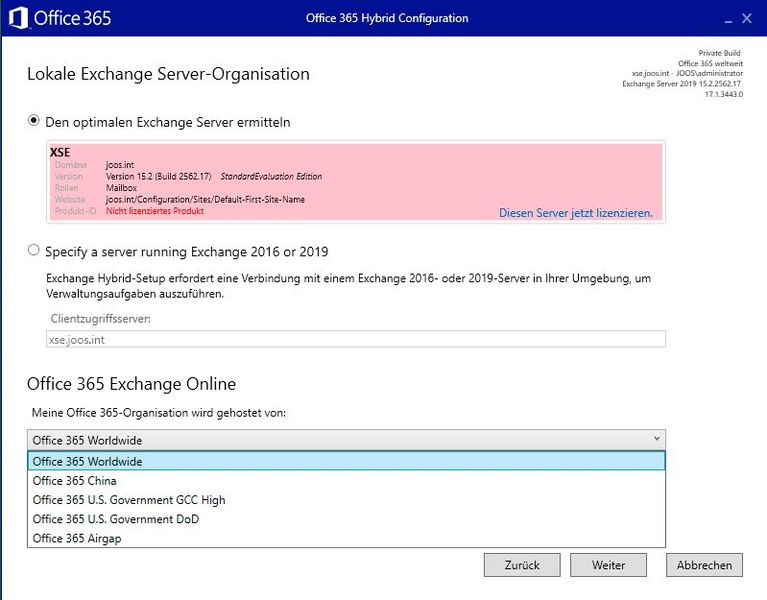Click 'Diesen Server jetzt lizenzieren' link
767x600 pixels.
(x=576, y=213)
